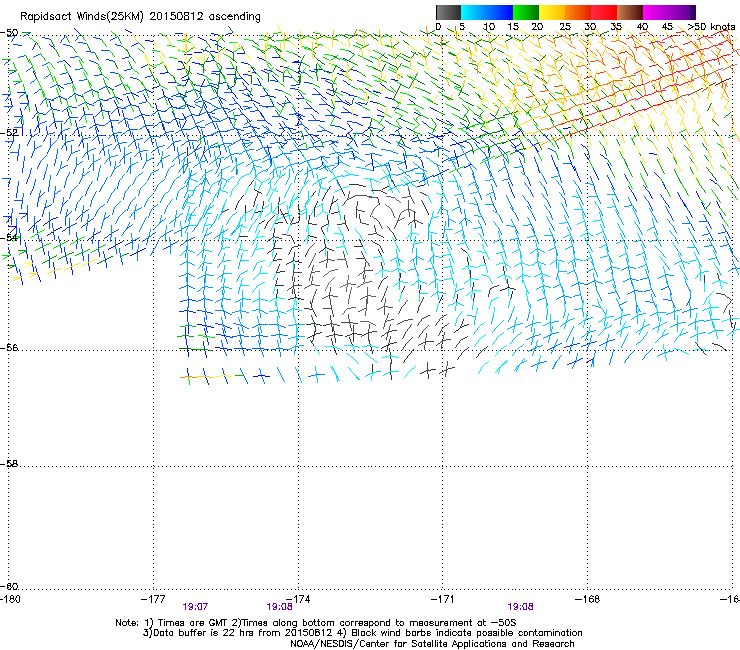Click the 45 legend tick label

tap(667, 27)
